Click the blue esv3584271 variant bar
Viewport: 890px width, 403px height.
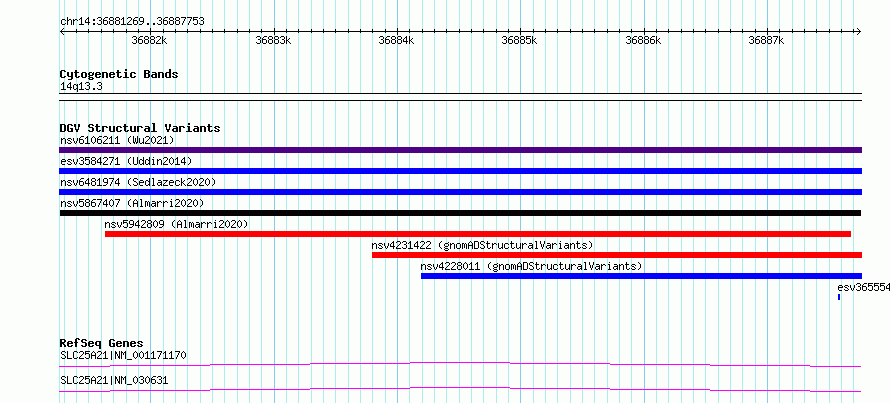click(x=460, y=171)
